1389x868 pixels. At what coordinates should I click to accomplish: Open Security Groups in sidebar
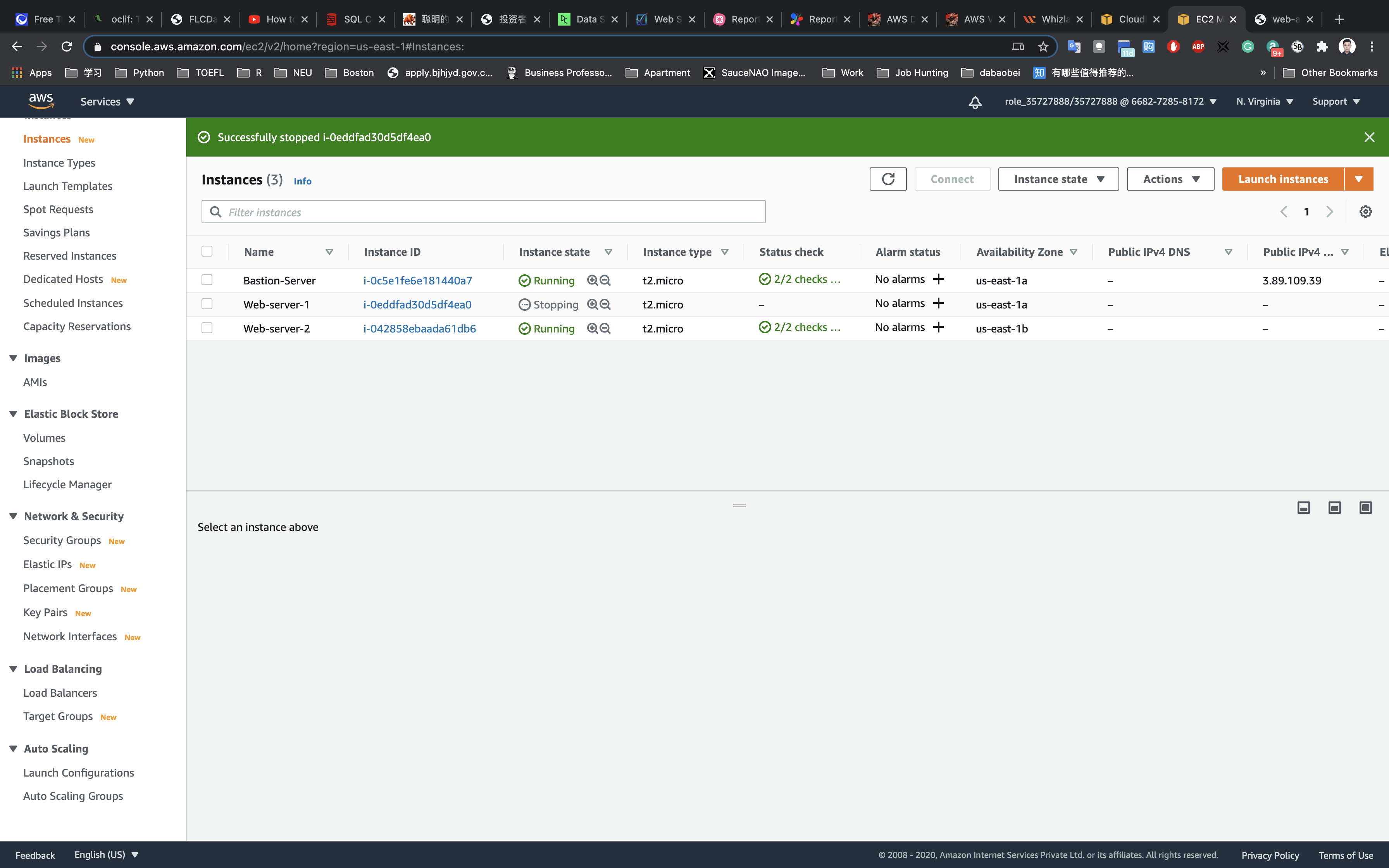(62, 540)
